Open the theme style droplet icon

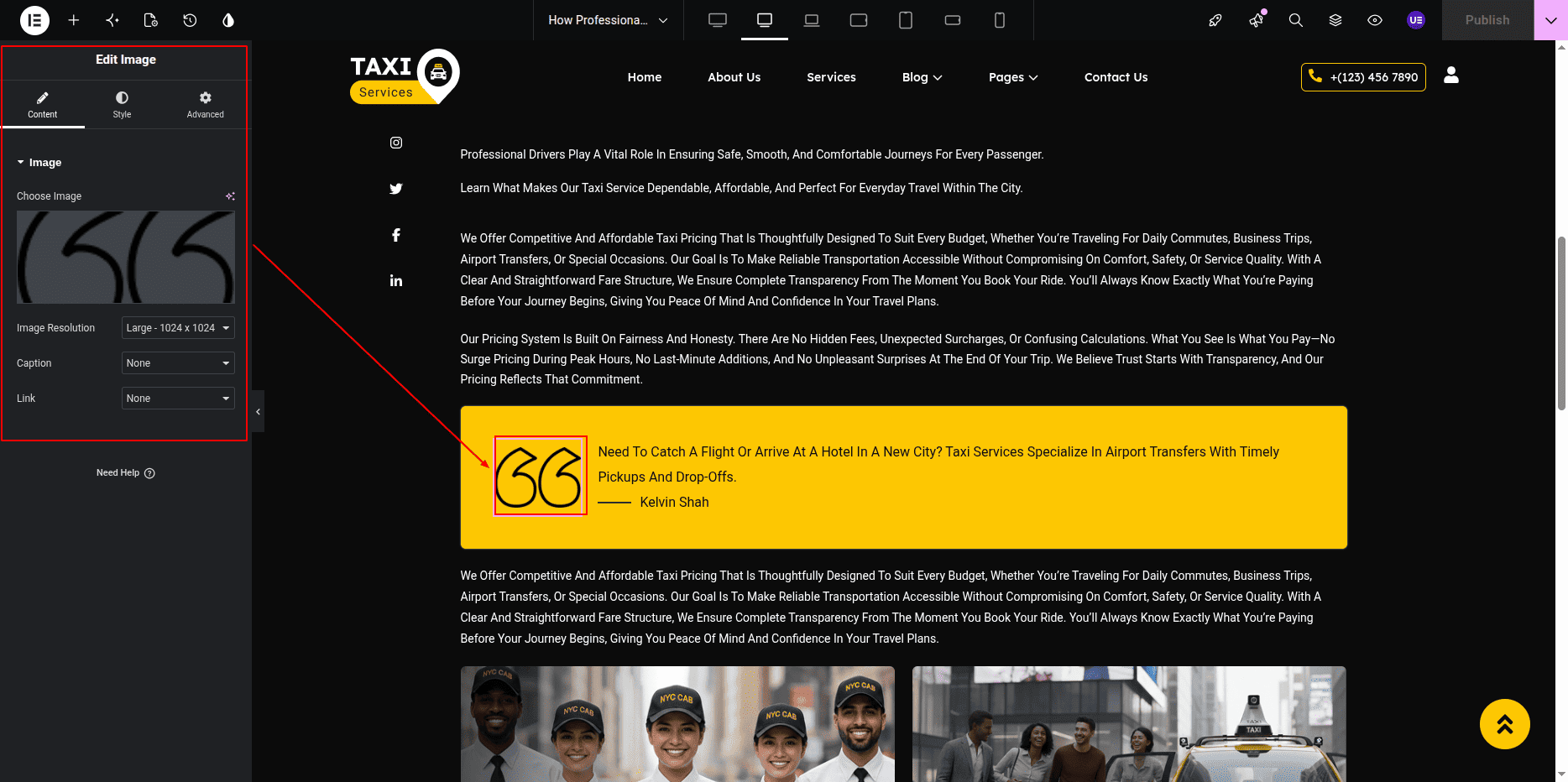[x=228, y=20]
